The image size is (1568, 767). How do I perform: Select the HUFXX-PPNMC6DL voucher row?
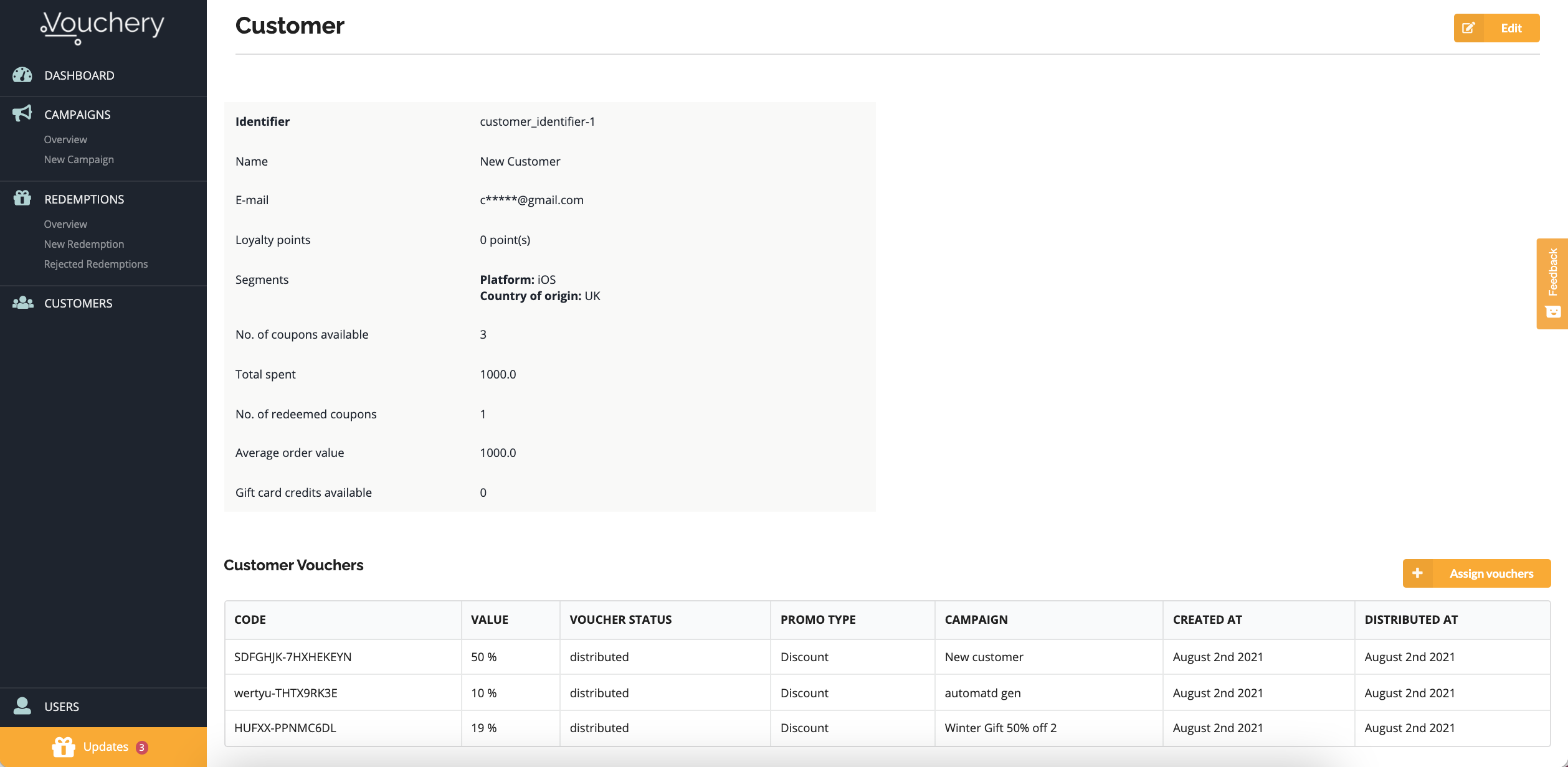pyautogui.click(x=285, y=728)
